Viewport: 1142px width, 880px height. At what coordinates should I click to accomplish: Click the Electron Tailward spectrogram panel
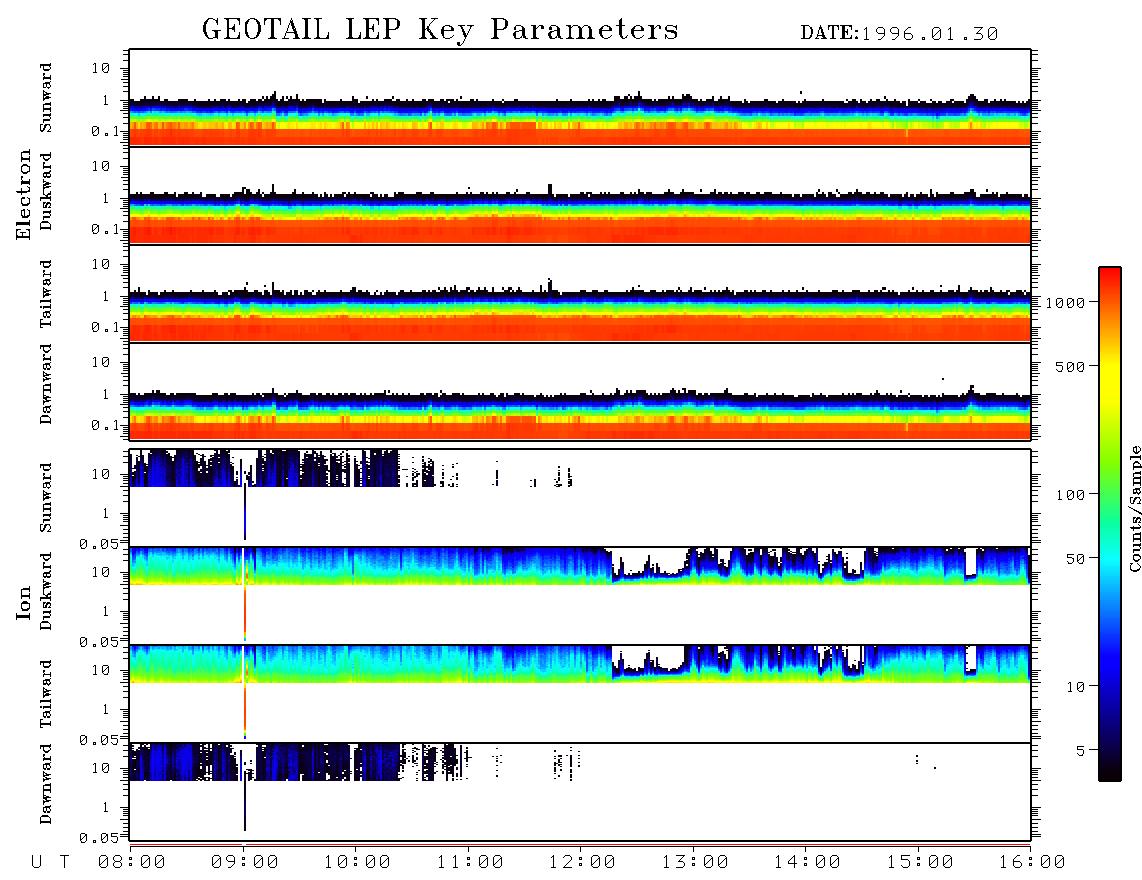tap(580, 294)
